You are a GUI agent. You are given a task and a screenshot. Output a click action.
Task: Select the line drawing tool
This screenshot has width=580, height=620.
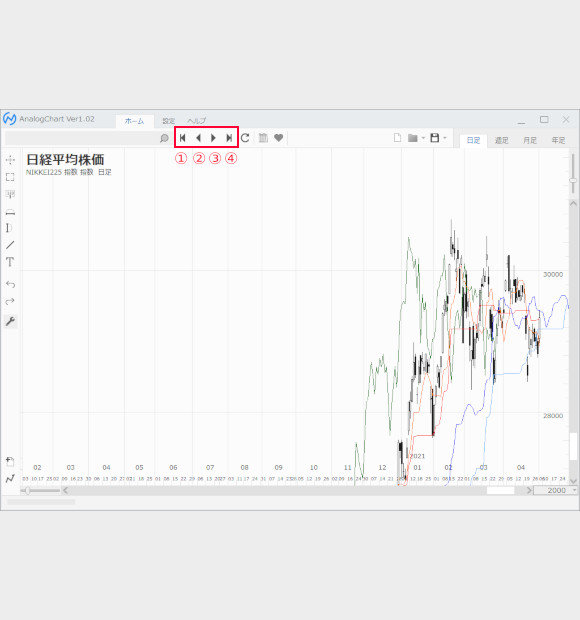click(x=10, y=245)
